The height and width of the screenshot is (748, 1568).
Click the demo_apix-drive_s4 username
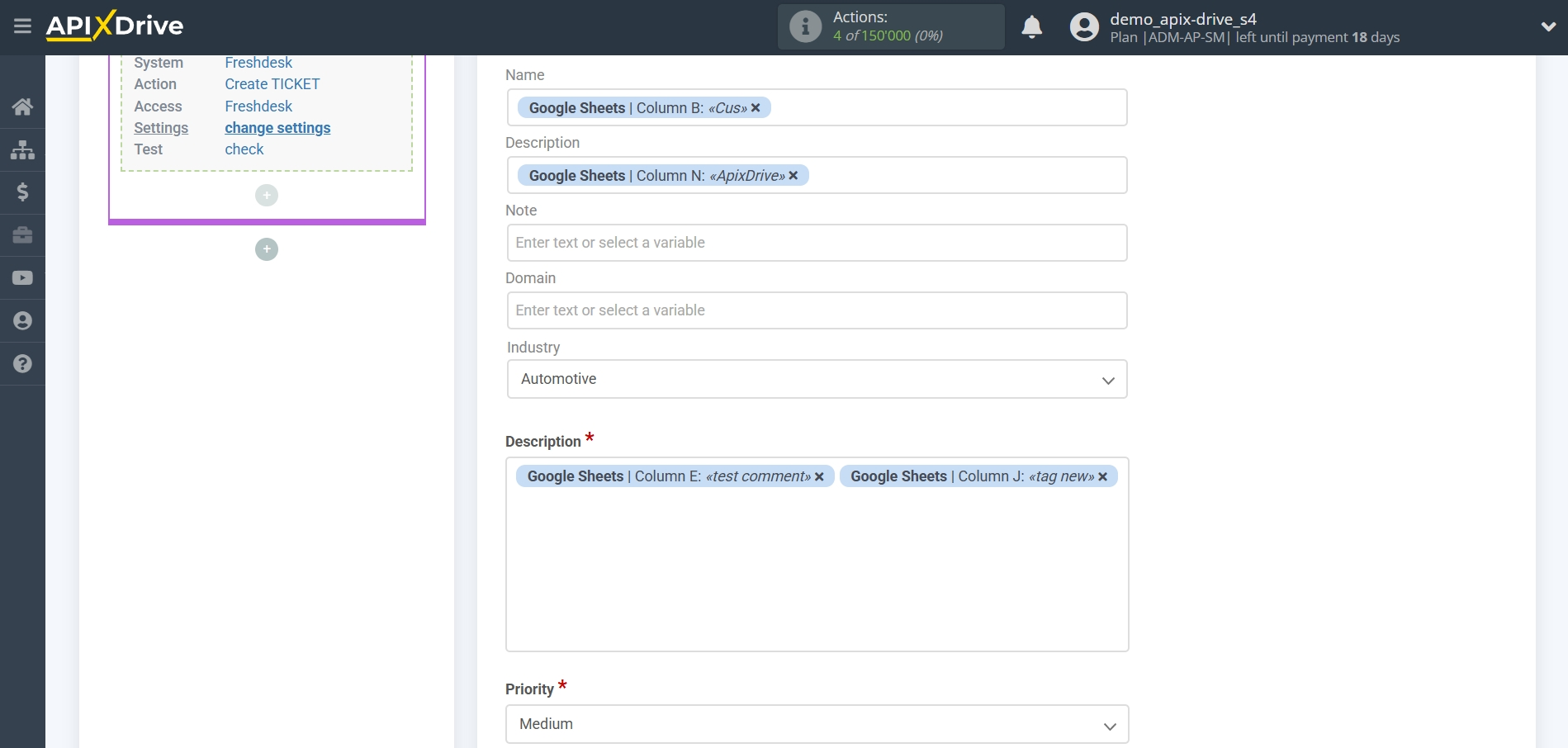[1183, 19]
